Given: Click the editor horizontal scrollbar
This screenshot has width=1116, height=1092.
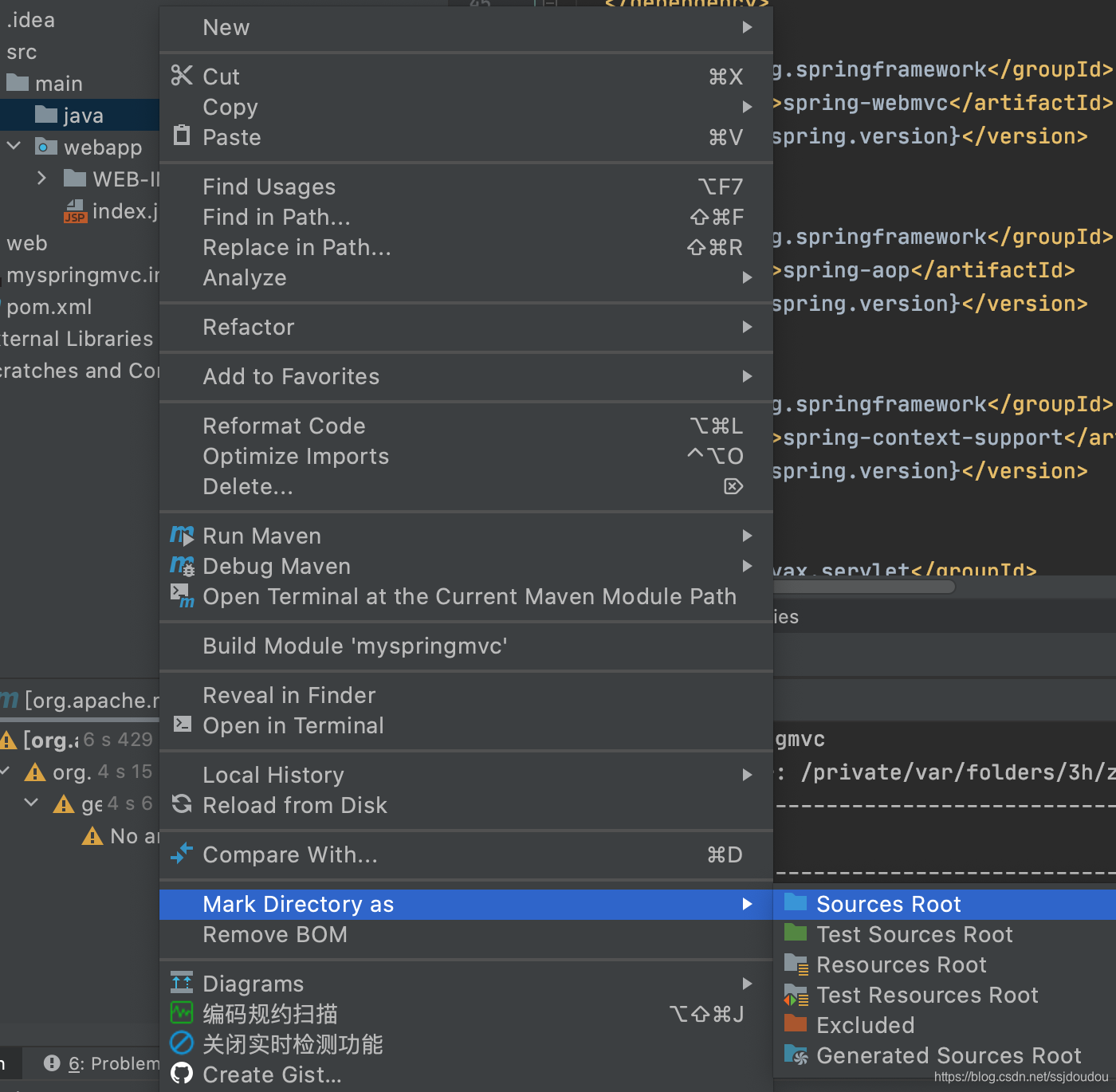Looking at the screenshot, I should click(864, 587).
